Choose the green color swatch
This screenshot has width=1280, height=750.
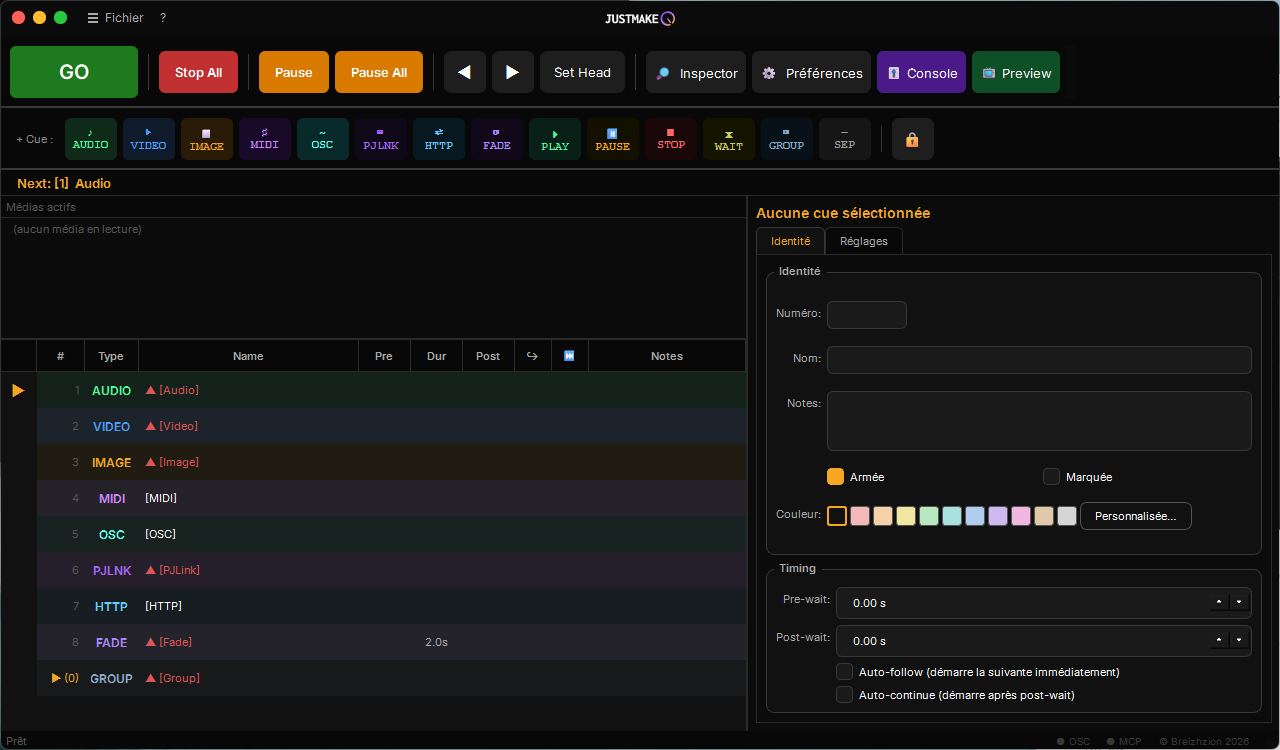coord(929,516)
